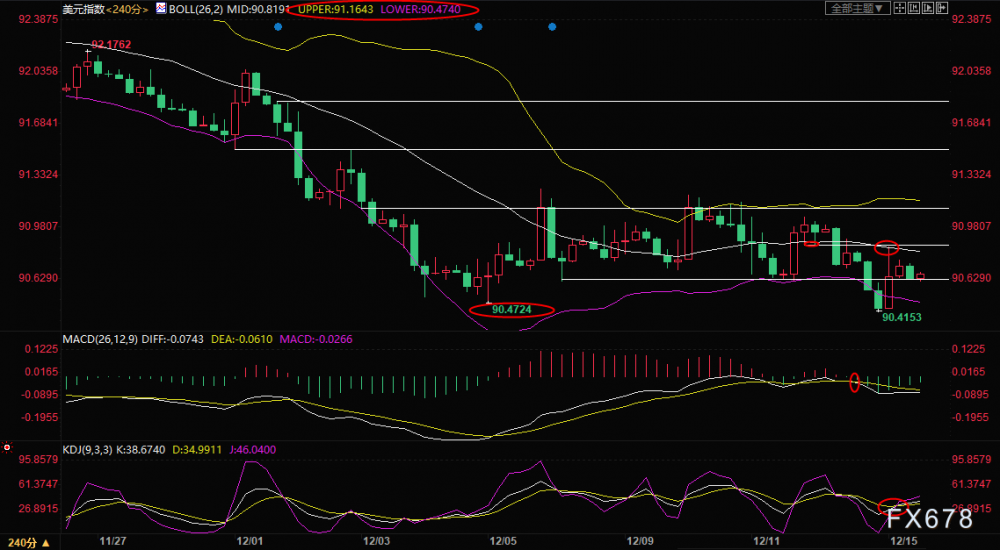Viewport: 1000px width, 550px height.
Task: Expand the 240分 period menu at bottom-left
Action: (x=30, y=543)
